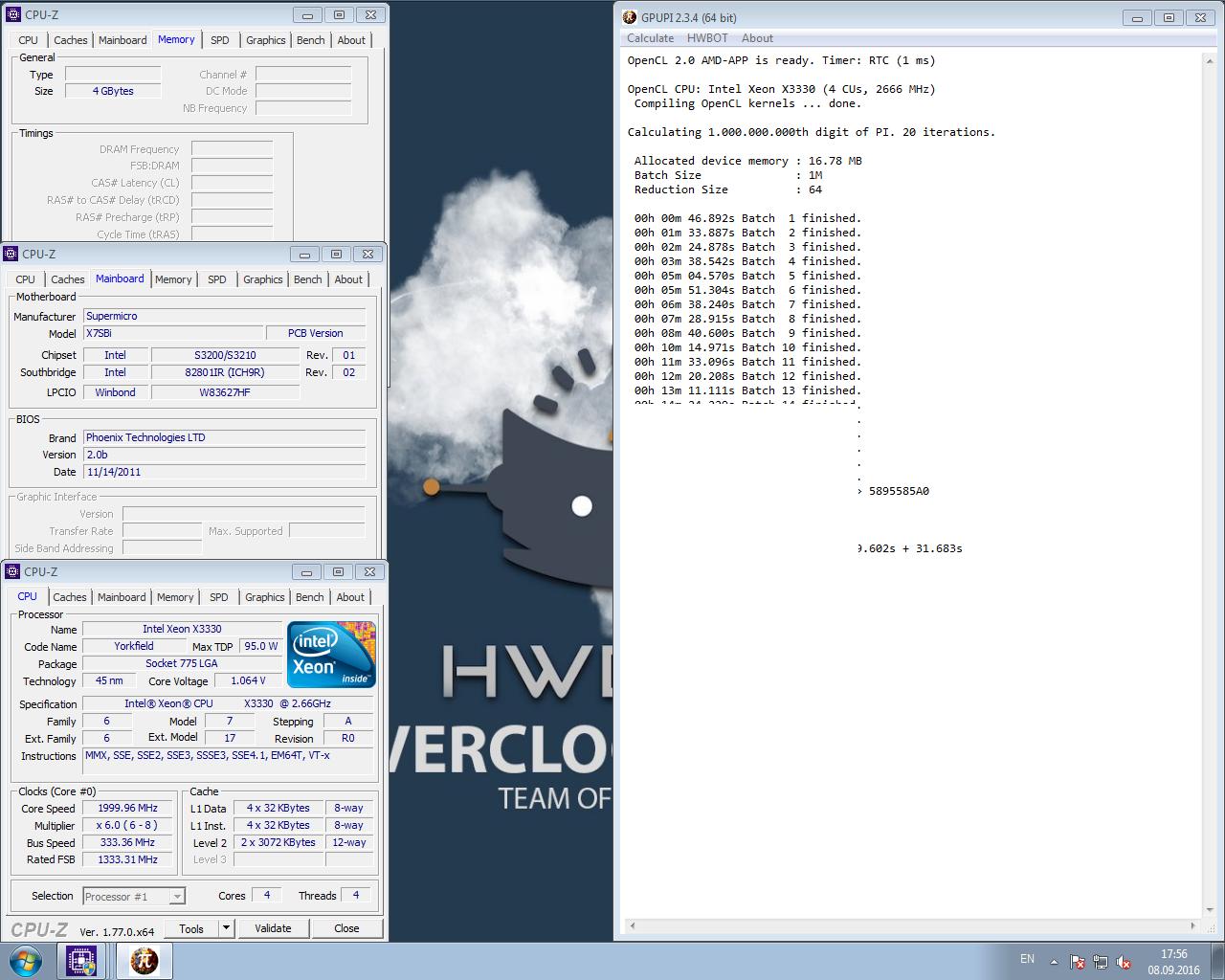Minimize the GPUPI window
1225x980 pixels.
pos(1136,17)
